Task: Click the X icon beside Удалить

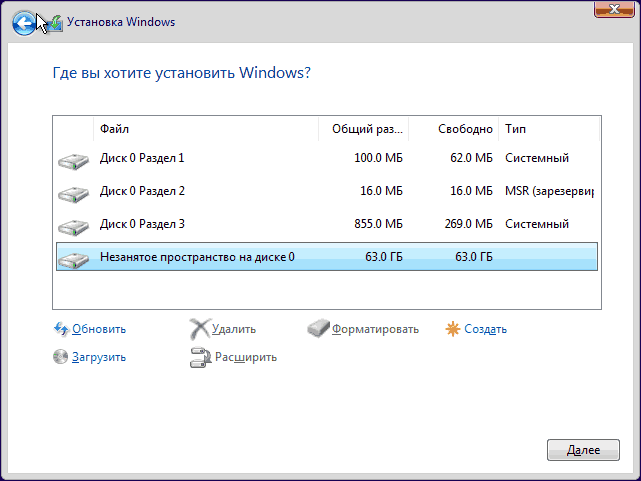Action: pos(200,329)
